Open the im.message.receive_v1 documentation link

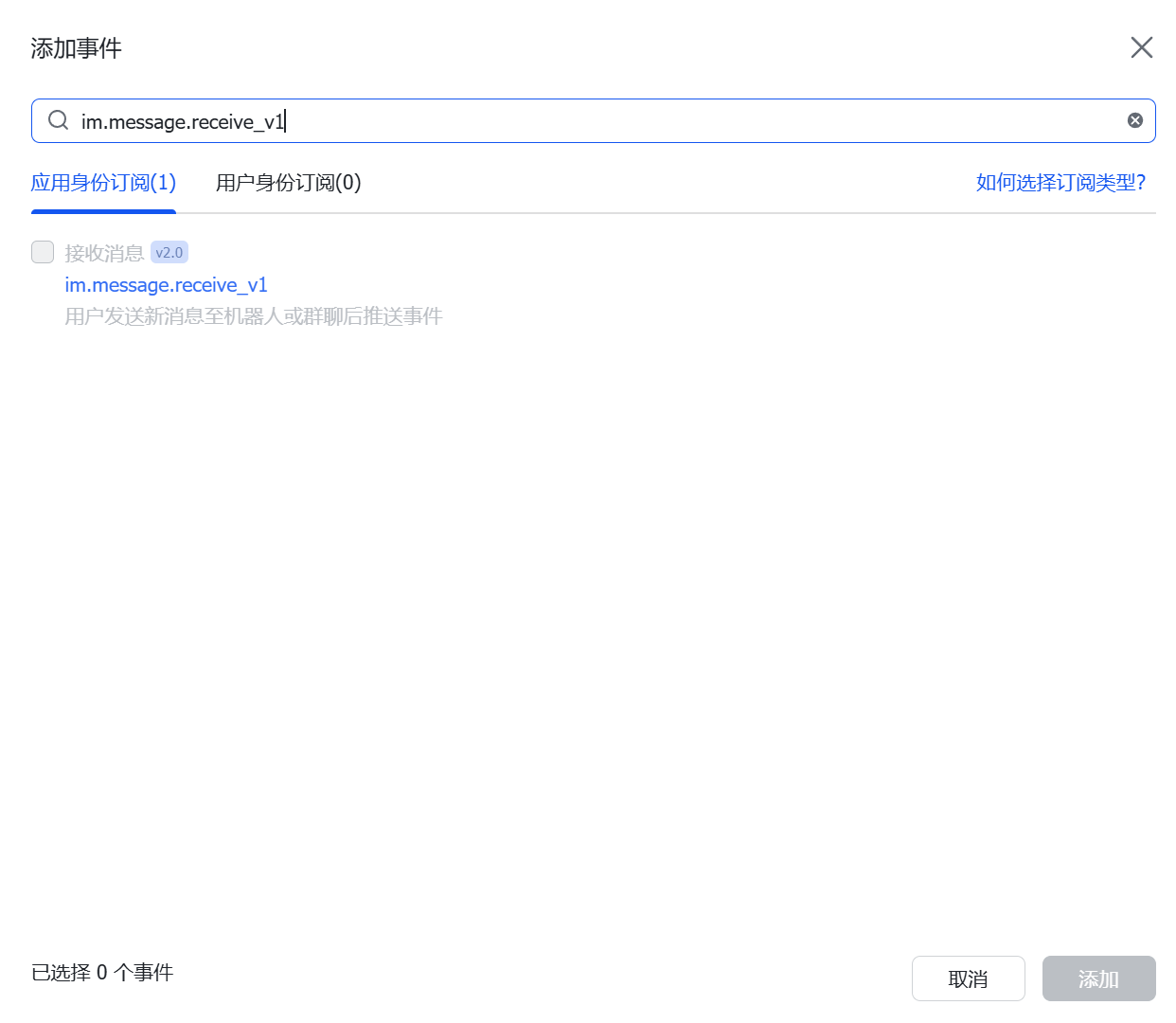click(x=167, y=284)
